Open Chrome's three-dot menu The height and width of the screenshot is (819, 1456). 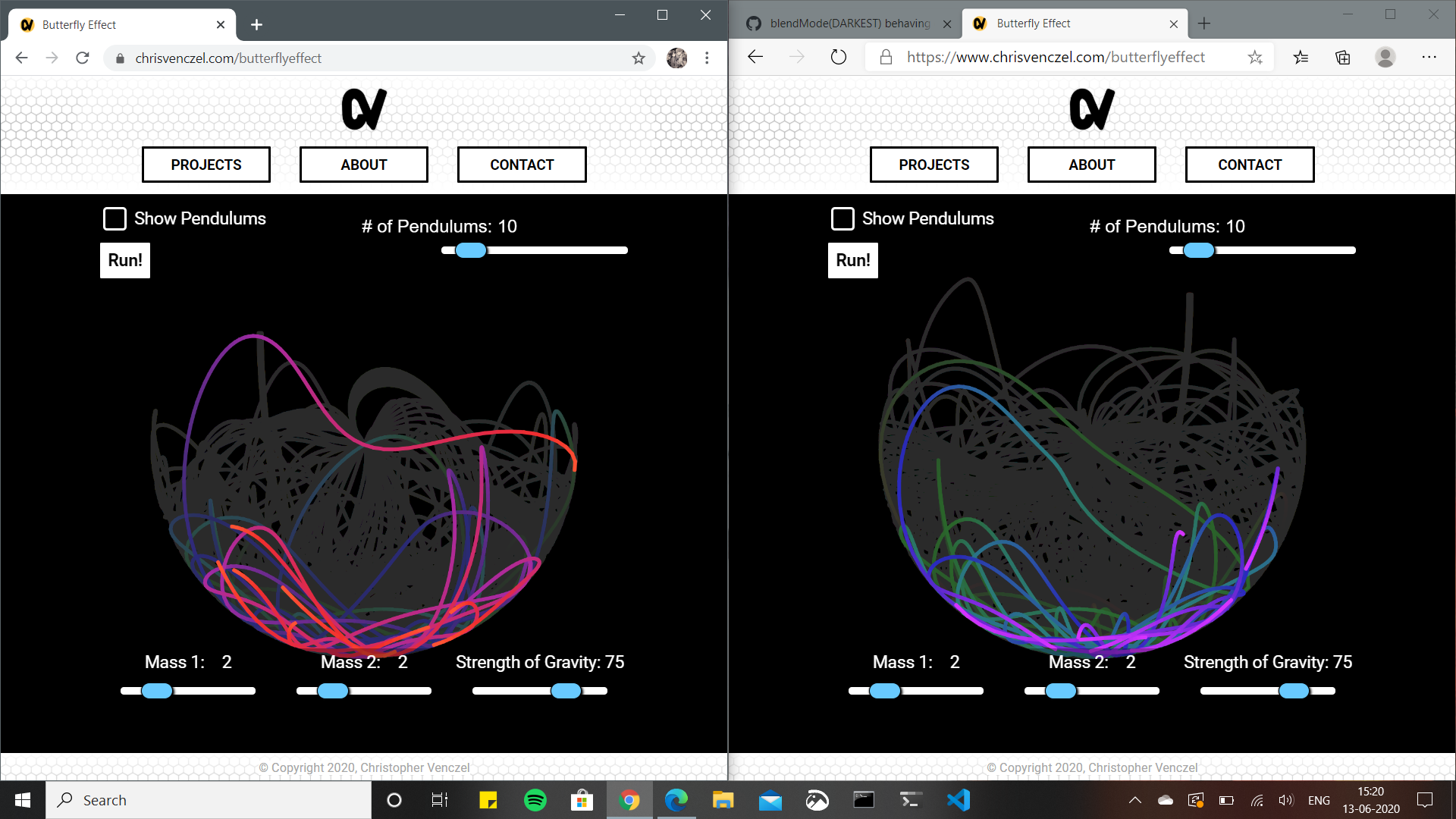[706, 58]
